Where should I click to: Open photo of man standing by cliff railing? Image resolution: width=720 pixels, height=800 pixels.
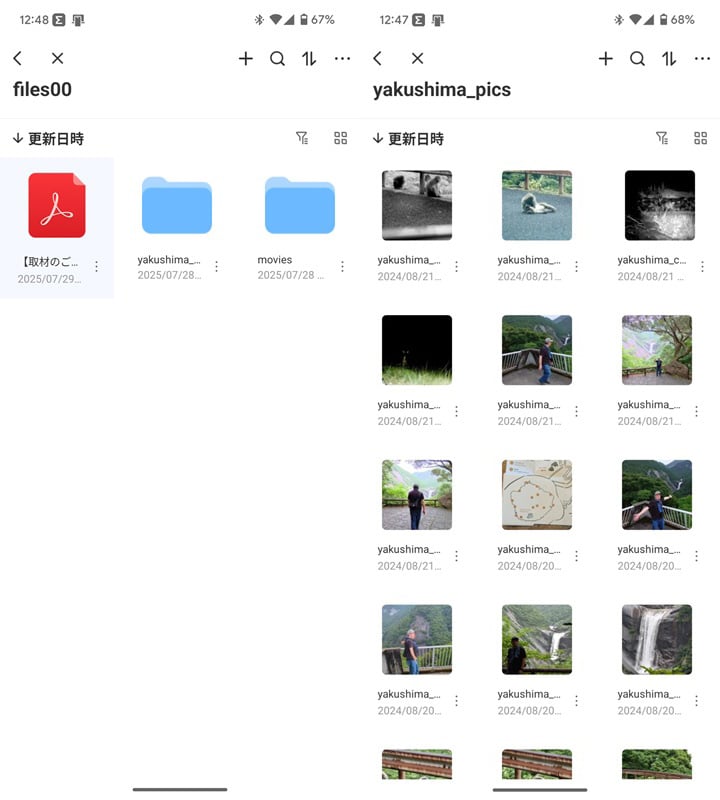click(x=417, y=640)
